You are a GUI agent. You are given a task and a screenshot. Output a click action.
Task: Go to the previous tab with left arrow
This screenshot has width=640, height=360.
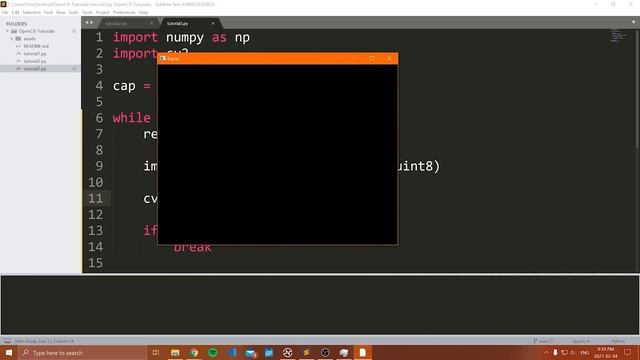point(87,23)
